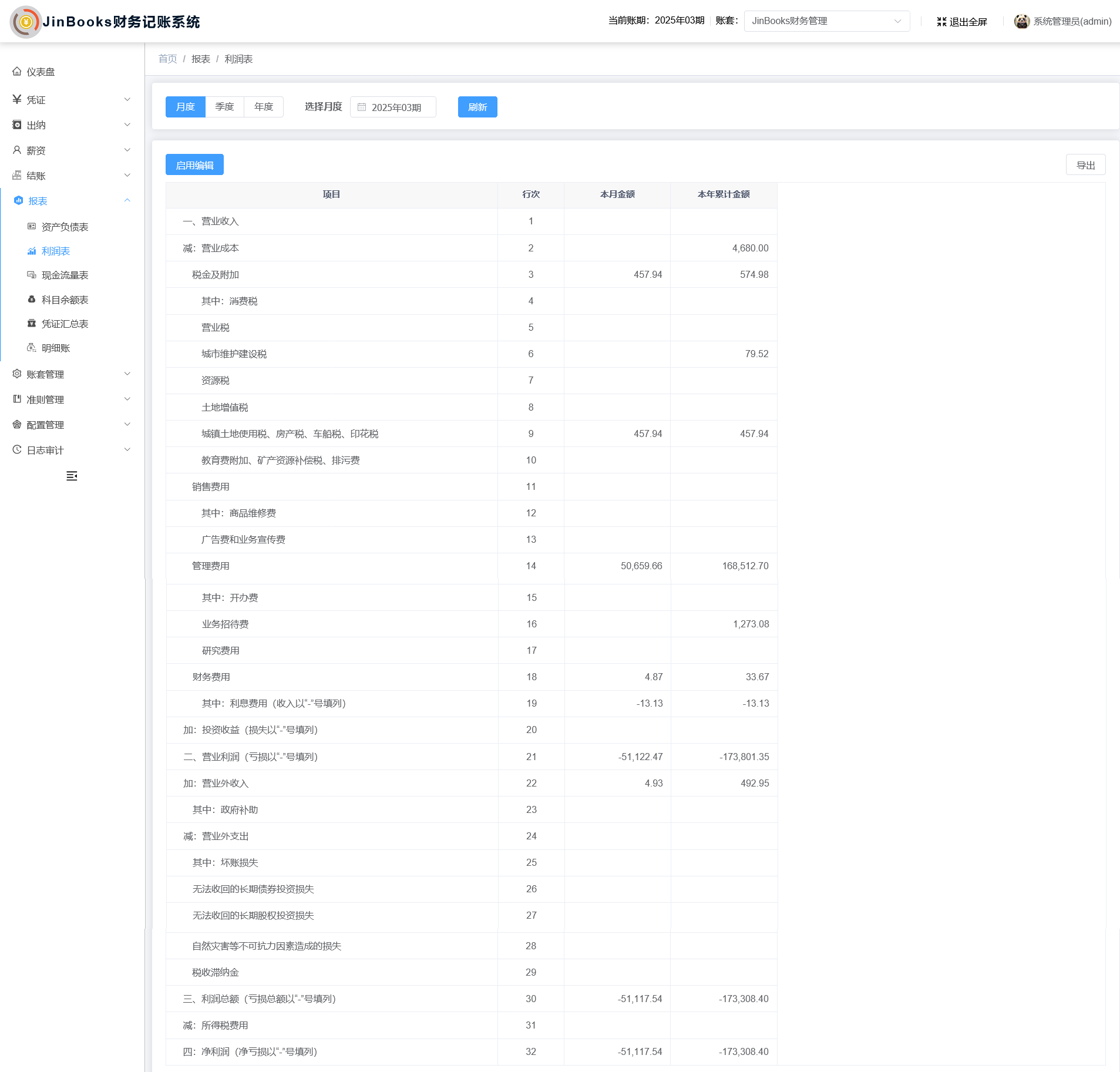This screenshot has width=1120, height=1072.
Task: Click the export button
Action: pos(1085,165)
